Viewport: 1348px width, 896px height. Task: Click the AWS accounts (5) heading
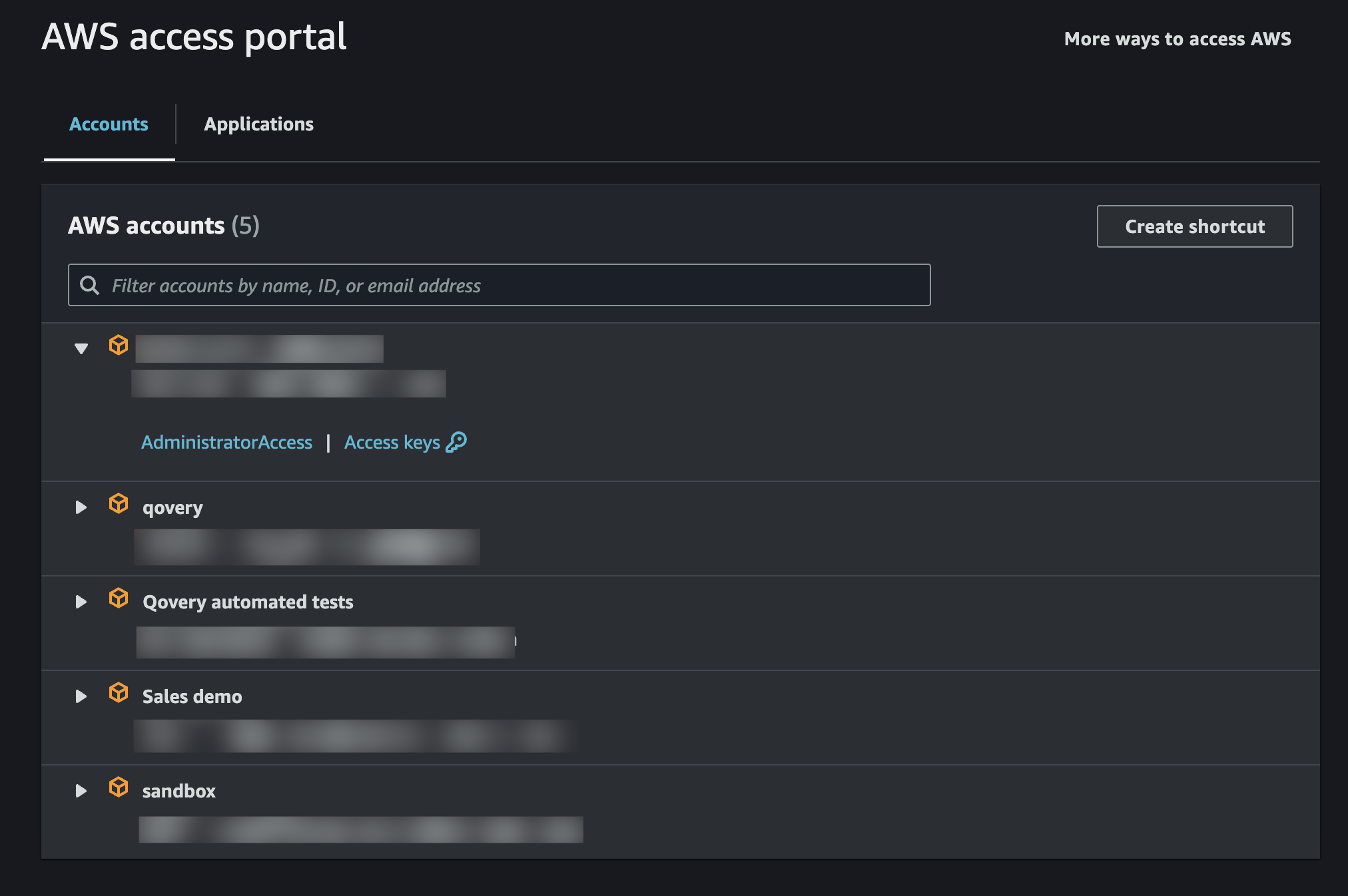[164, 226]
